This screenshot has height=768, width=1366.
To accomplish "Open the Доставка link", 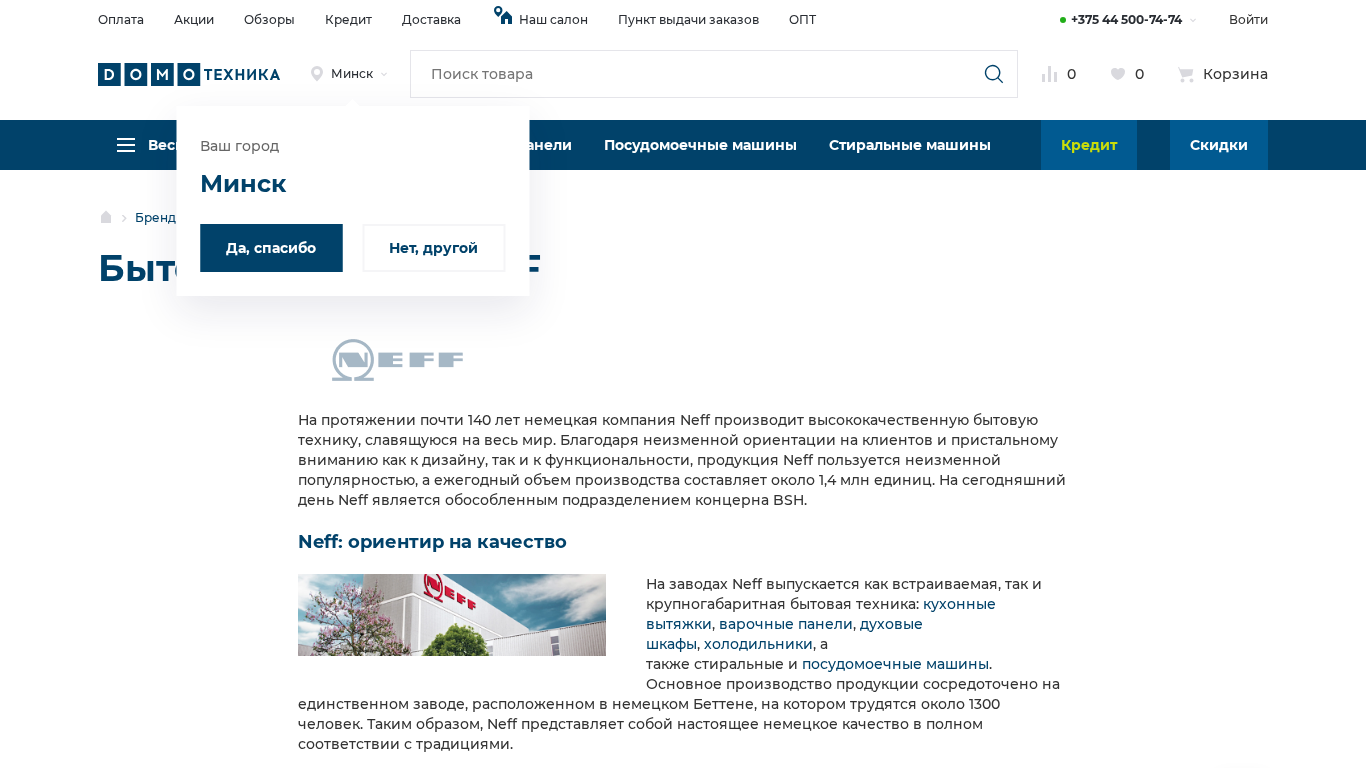I will click(x=431, y=20).
